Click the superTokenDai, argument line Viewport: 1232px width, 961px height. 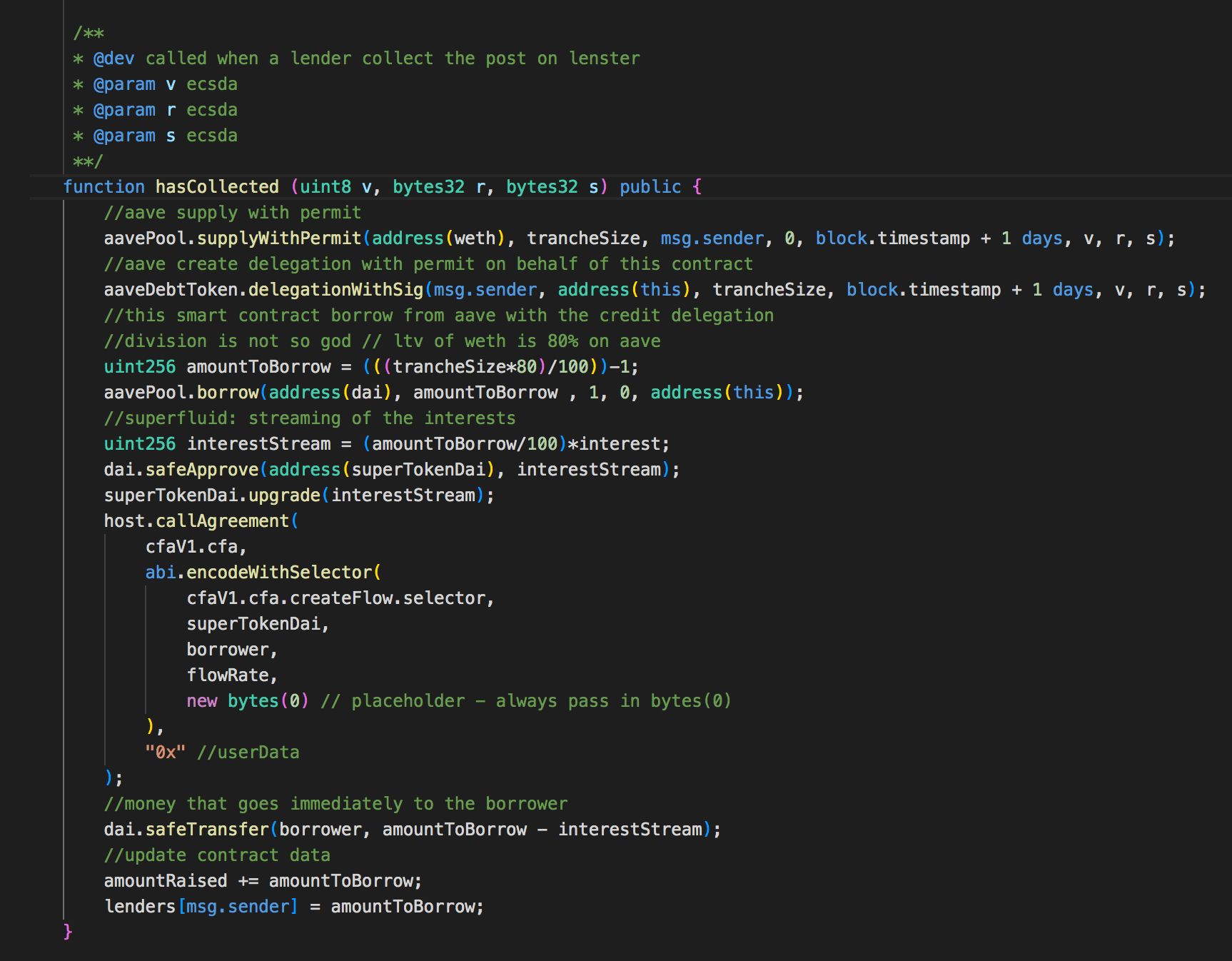pos(258,624)
